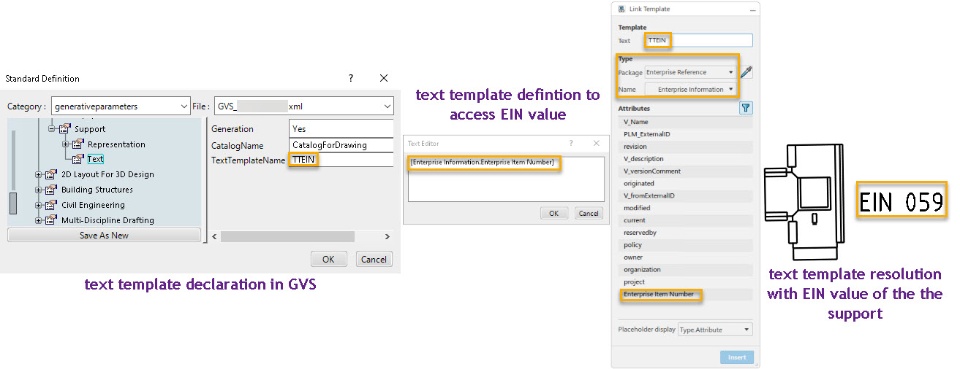Click the Attributes filter funnel icon
The height and width of the screenshot is (369, 960).
point(746,108)
